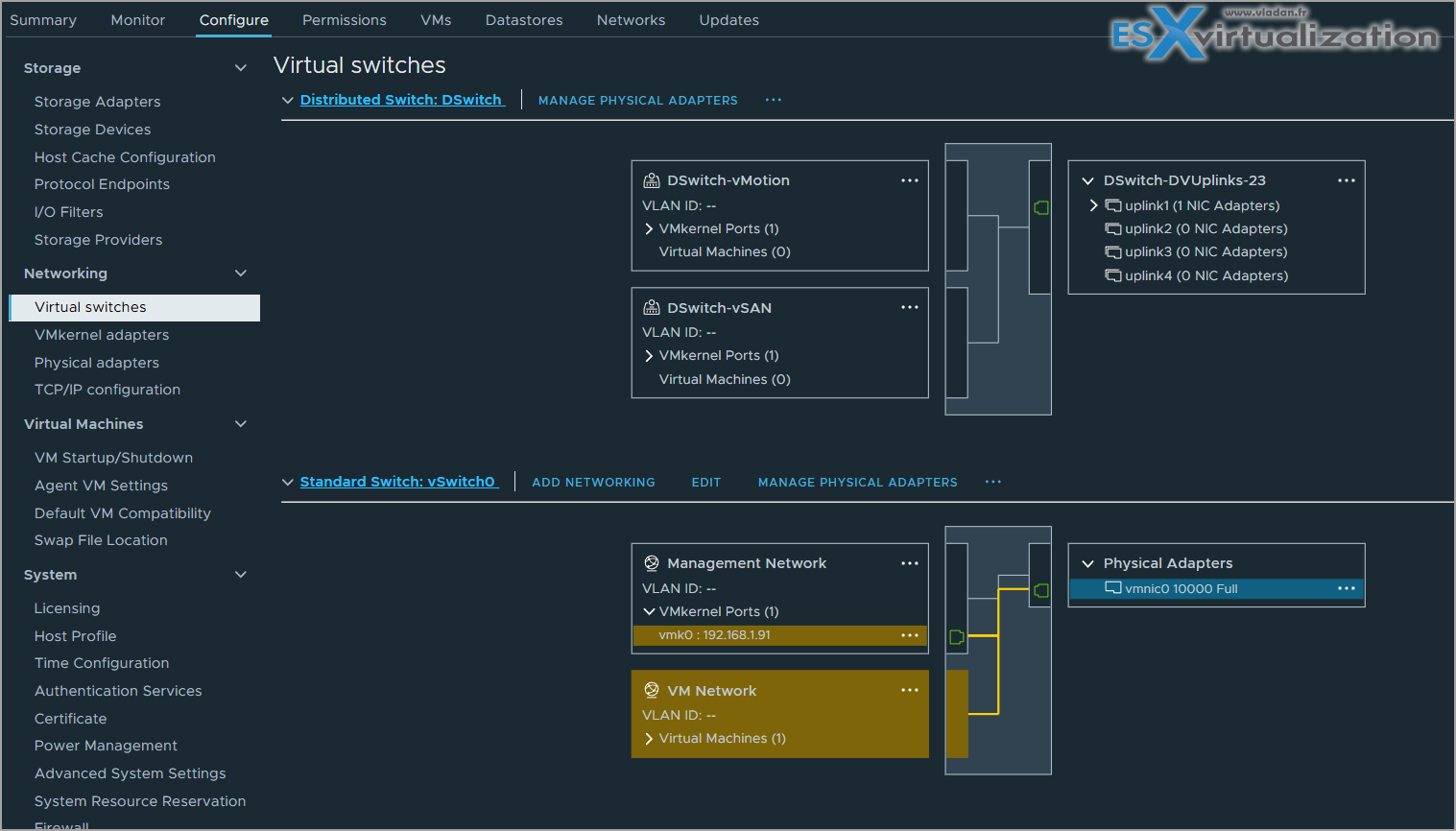Click the Management Network globe icon
Screen dimensions: 1456x831
click(x=652, y=563)
